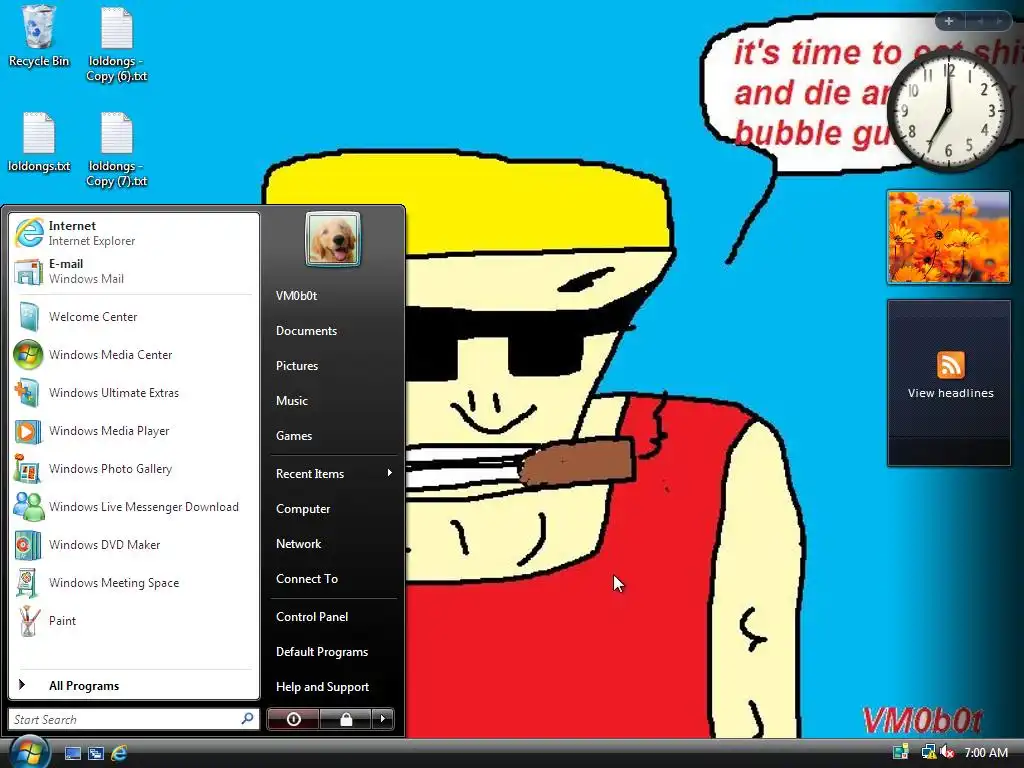Image resolution: width=1024 pixels, height=768 pixels.
Task: Lock the computer with lock button
Action: pyautogui.click(x=345, y=719)
